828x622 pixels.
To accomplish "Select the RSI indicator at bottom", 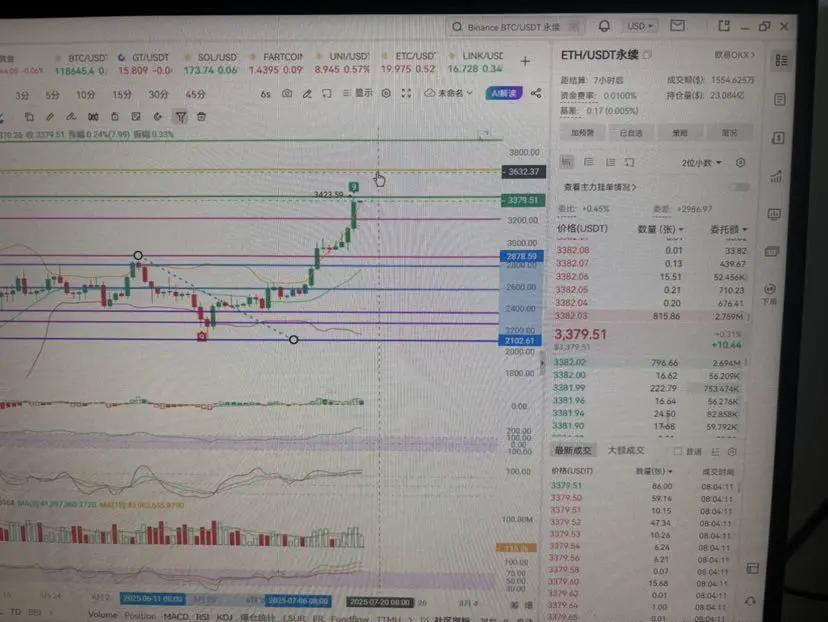I will point(202,616).
